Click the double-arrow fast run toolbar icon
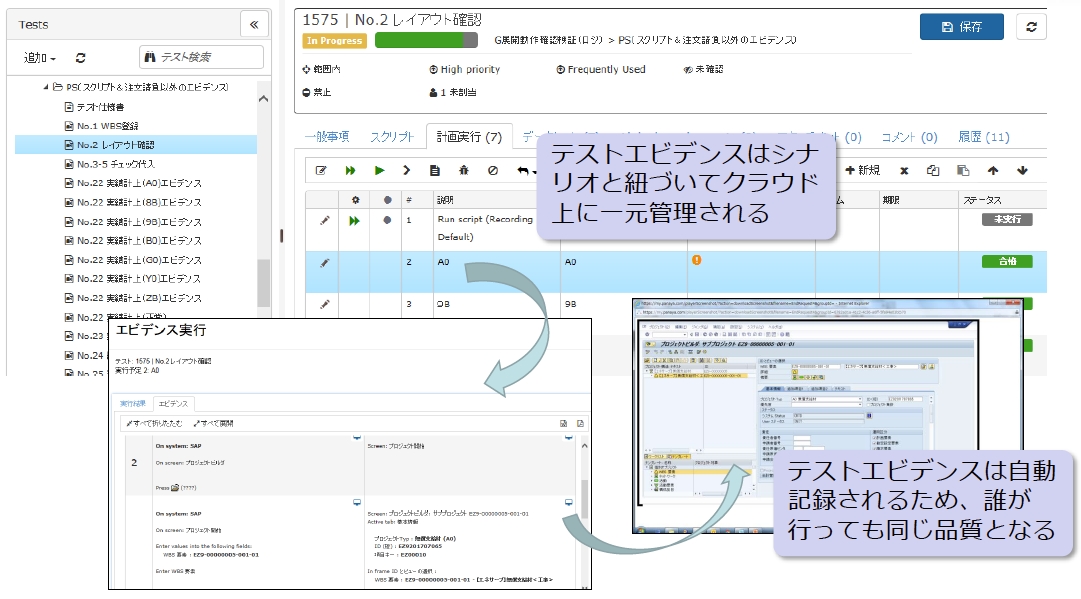 click(x=351, y=171)
